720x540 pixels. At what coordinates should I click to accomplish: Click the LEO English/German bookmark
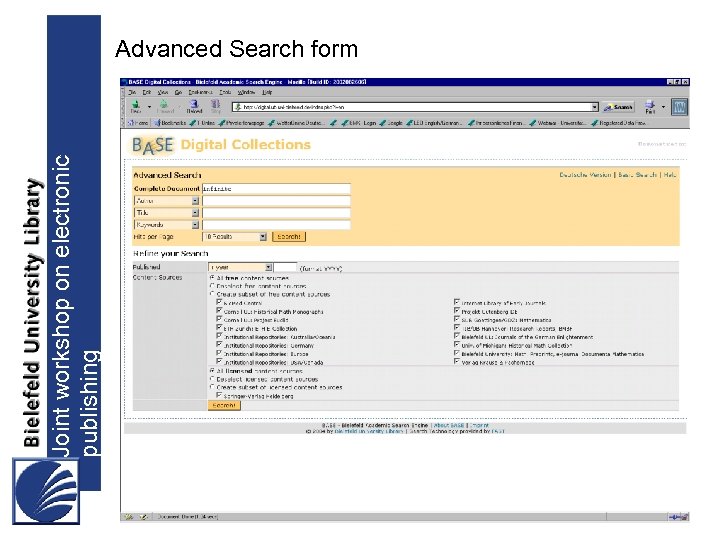(x=434, y=123)
